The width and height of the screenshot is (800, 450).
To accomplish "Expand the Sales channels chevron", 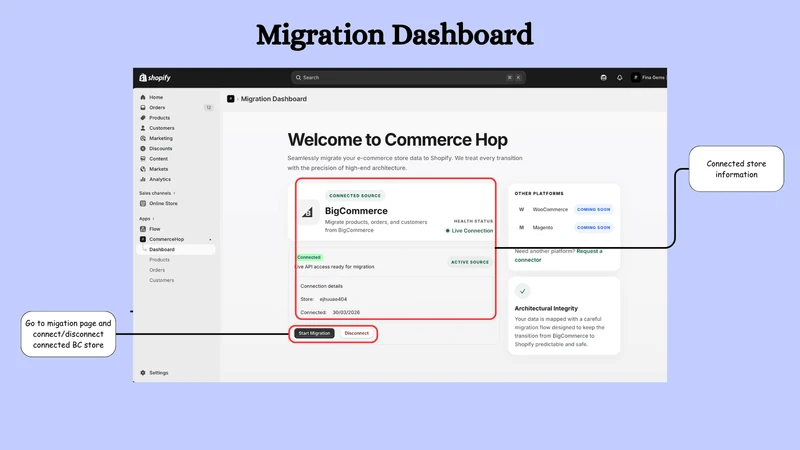I will click(x=174, y=193).
